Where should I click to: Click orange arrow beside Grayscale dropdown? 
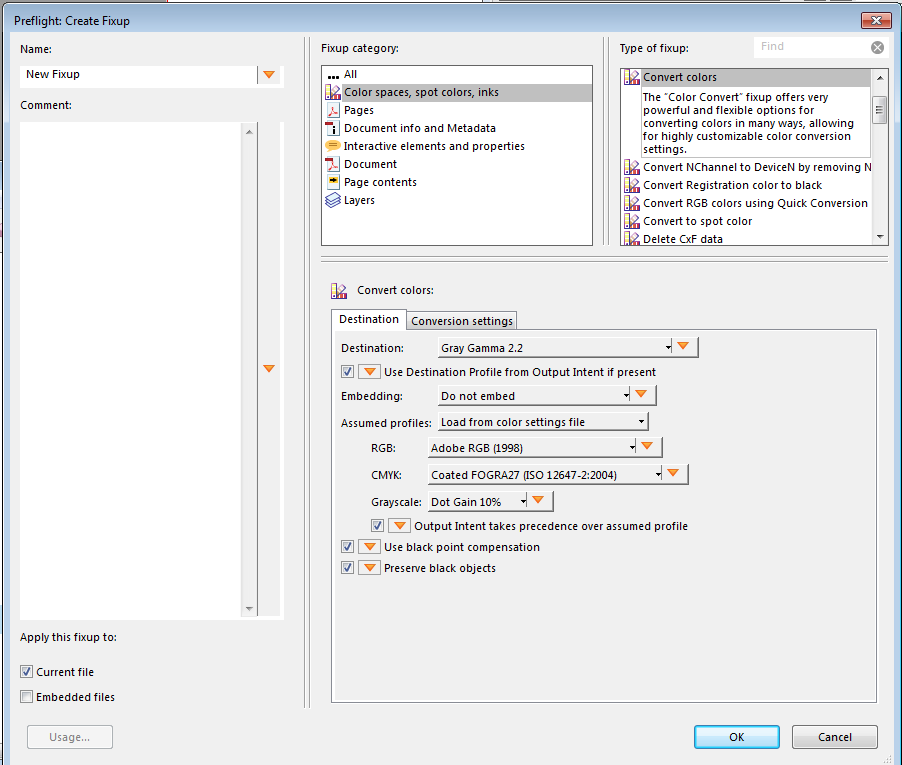(x=538, y=500)
